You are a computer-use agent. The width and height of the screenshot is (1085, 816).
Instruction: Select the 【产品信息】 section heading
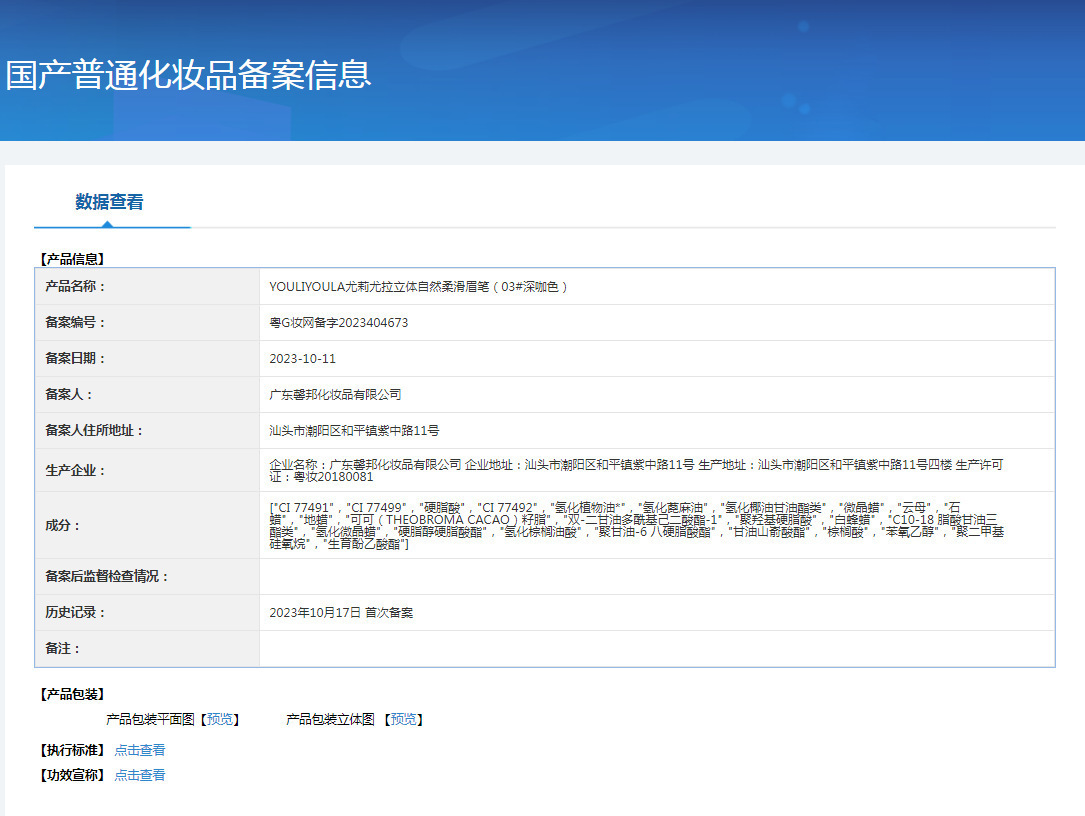pyautogui.click(x=72, y=259)
